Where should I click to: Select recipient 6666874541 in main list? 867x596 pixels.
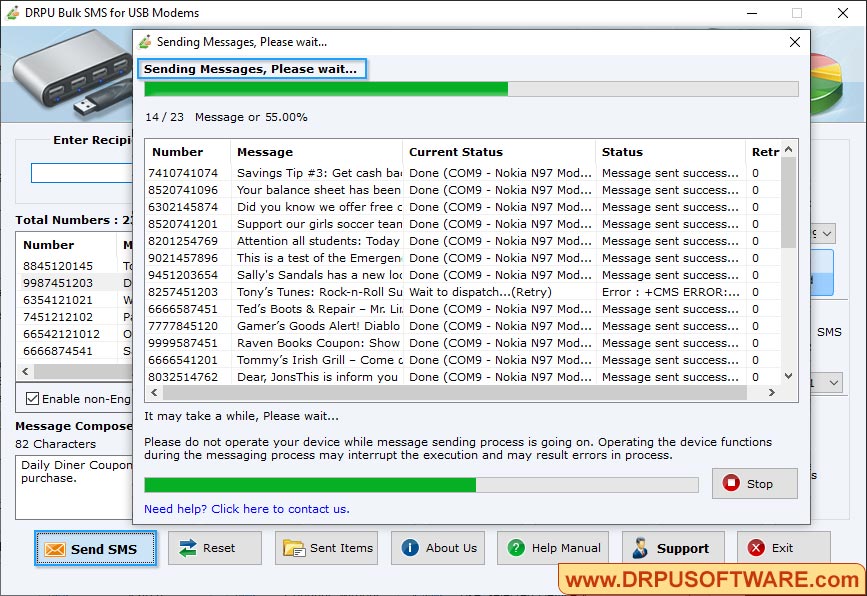[x=75, y=351]
